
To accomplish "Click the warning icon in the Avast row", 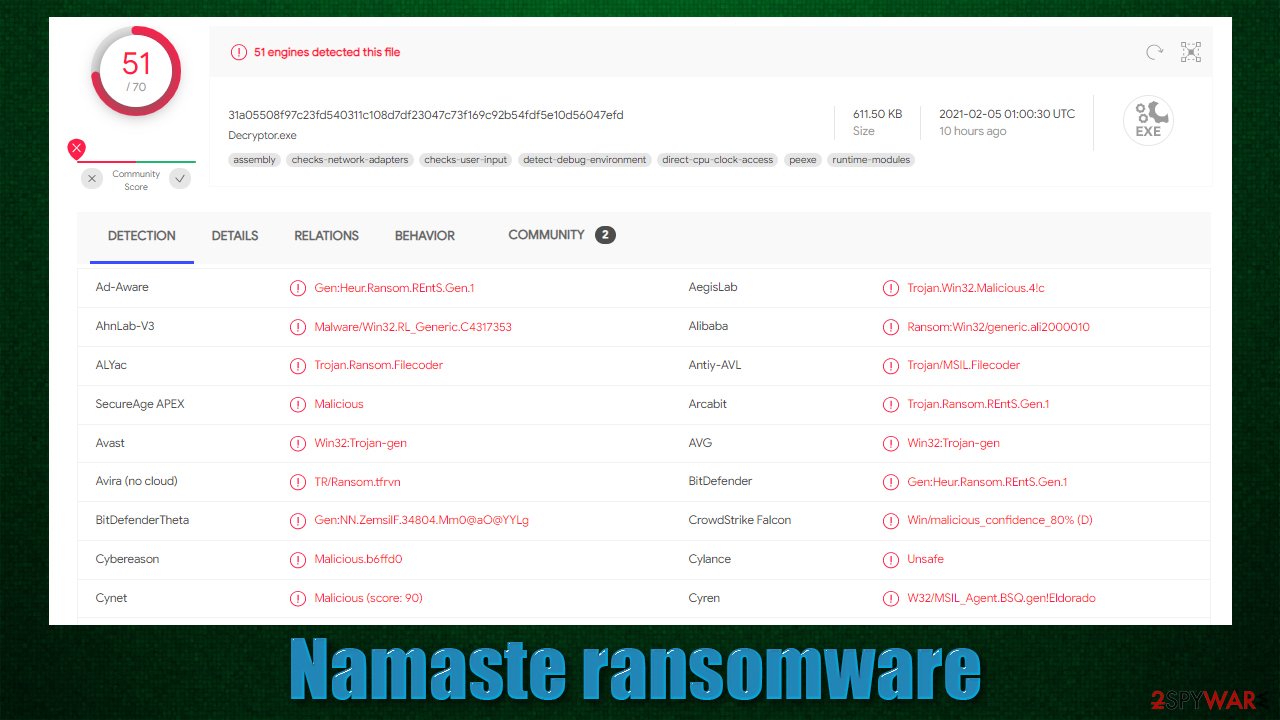I will click(x=297, y=443).
